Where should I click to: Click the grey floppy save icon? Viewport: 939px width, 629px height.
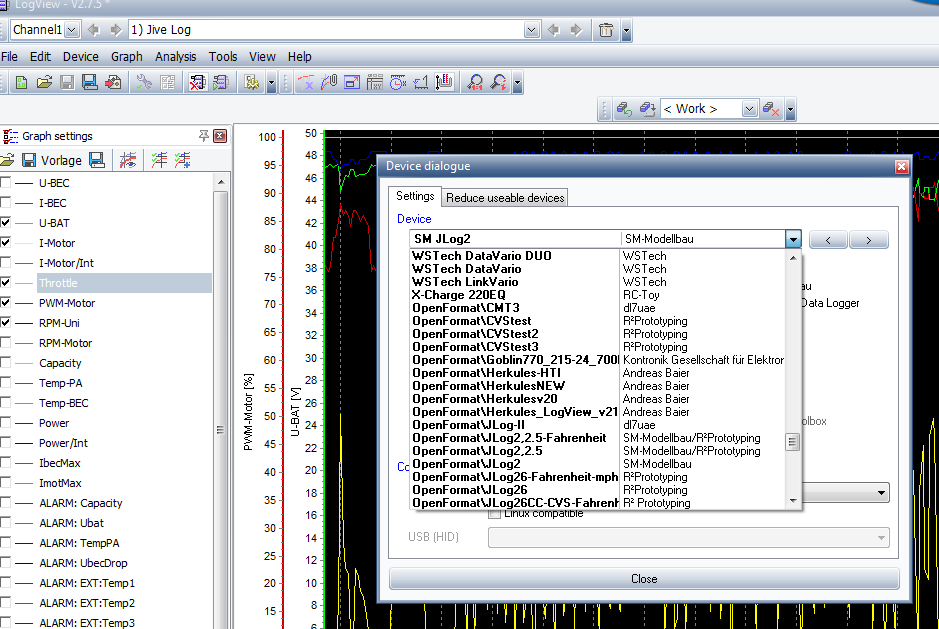(67, 83)
